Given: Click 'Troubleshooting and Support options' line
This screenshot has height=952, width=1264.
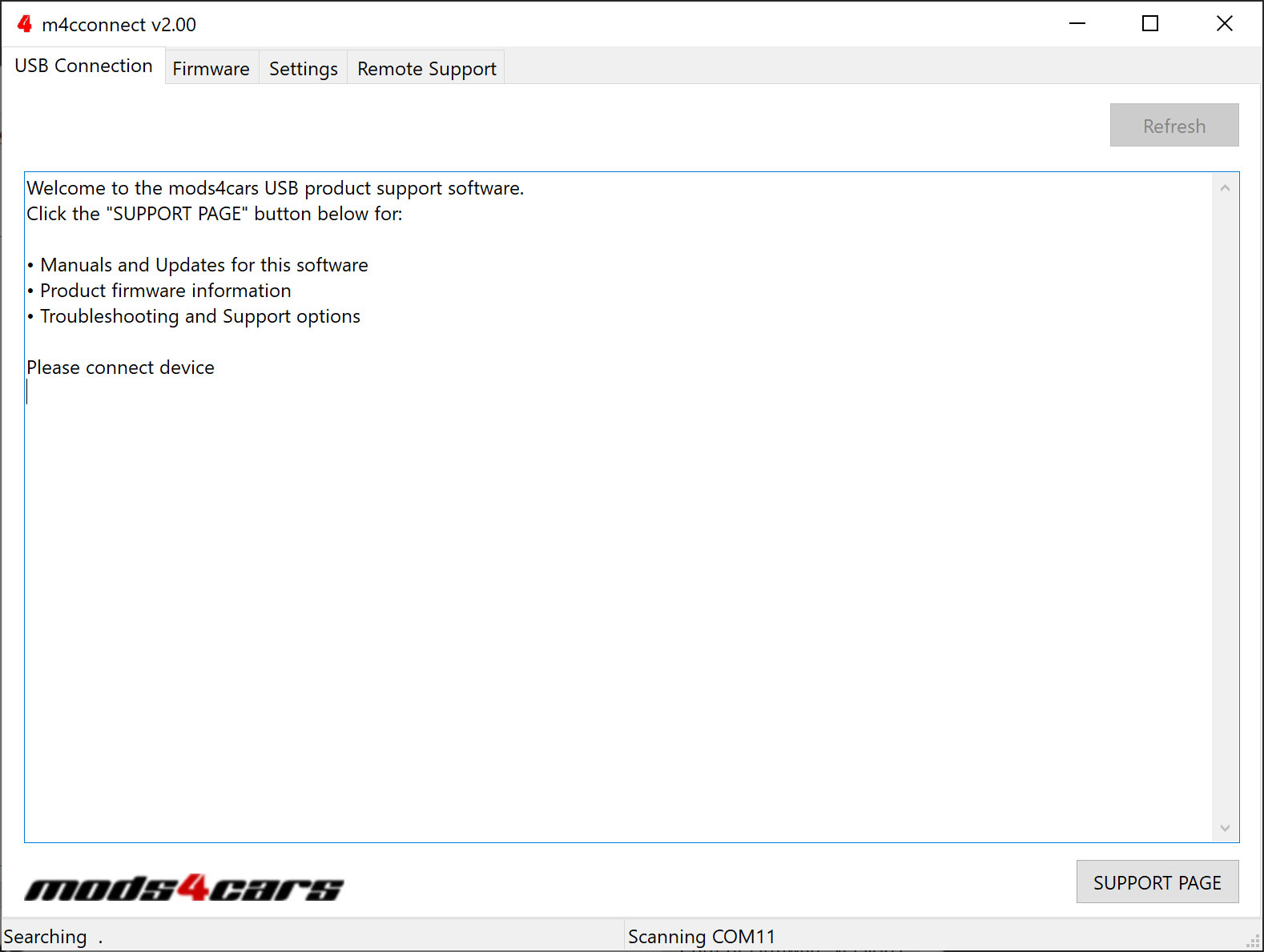Looking at the screenshot, I should (200, 316).
